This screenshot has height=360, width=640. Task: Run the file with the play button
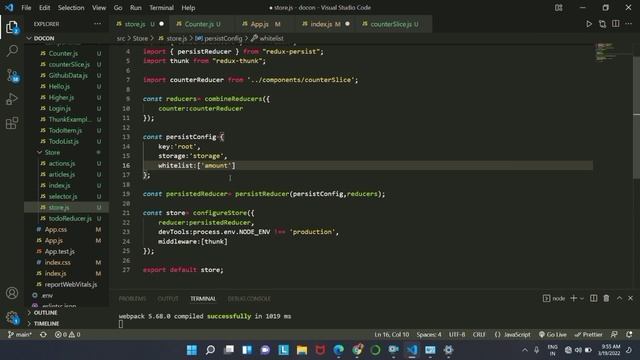pyautogui.click(x=589, y=24)
